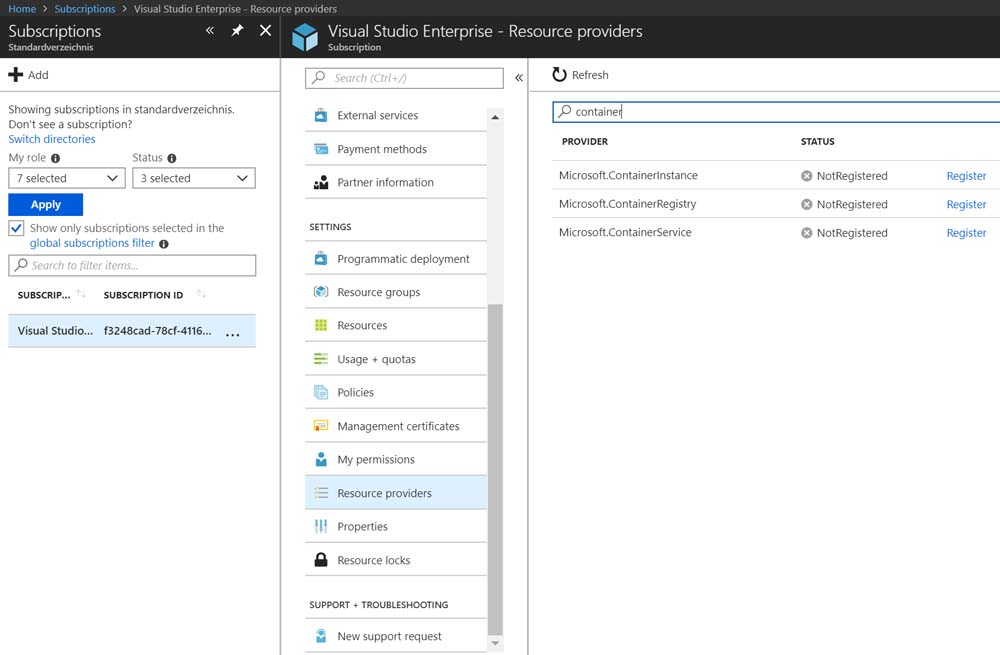
Task: Click the Add plus icon
Action: tap(15, 75)
